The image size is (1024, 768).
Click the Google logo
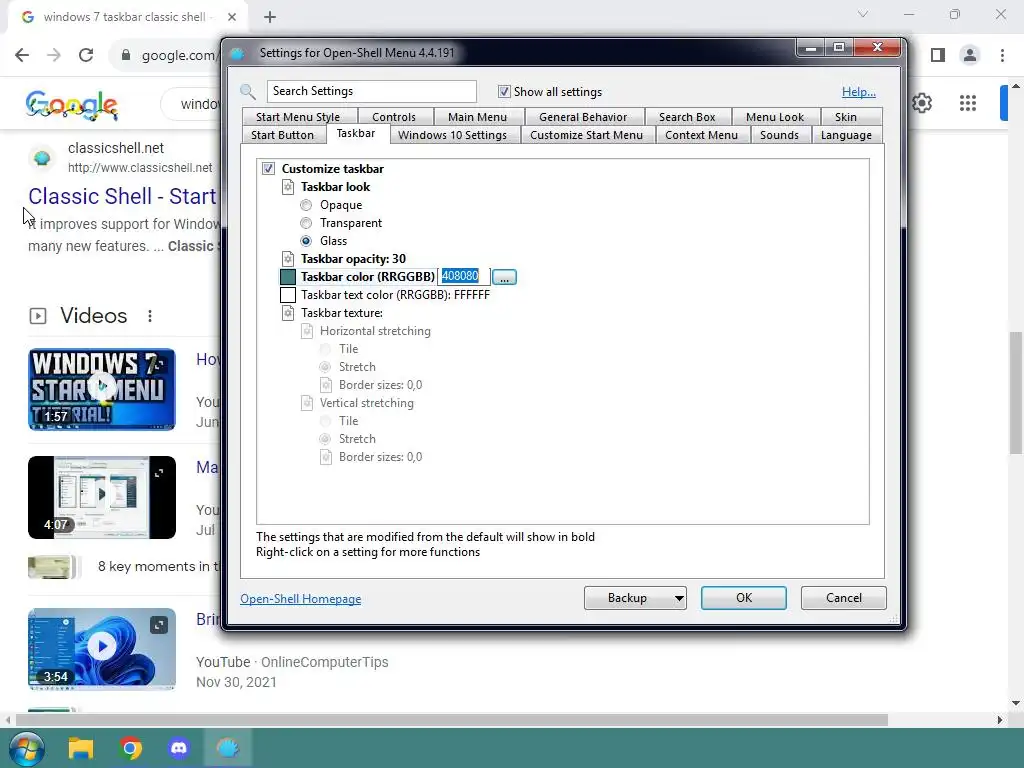click(x=72, y=104)
